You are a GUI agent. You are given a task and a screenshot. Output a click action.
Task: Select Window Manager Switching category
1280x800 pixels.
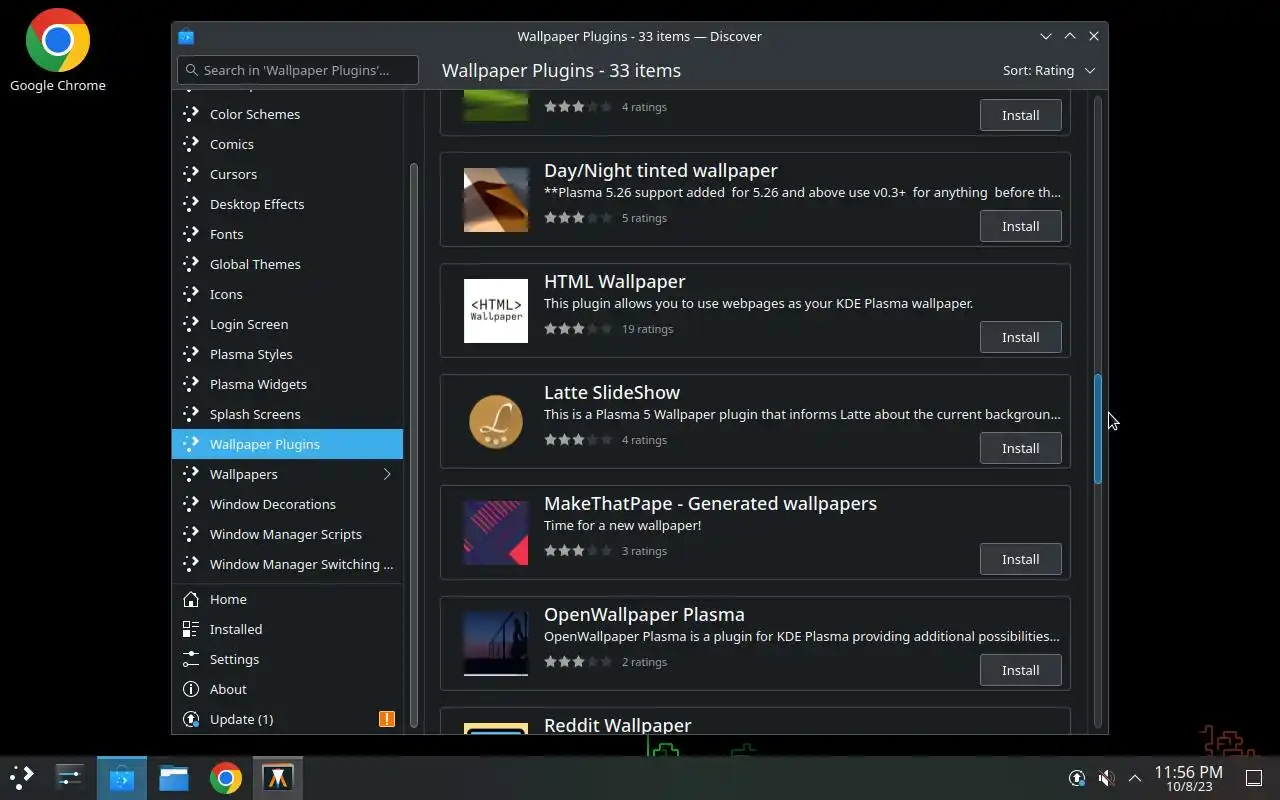pyautogui.click(x=287, y=564)
